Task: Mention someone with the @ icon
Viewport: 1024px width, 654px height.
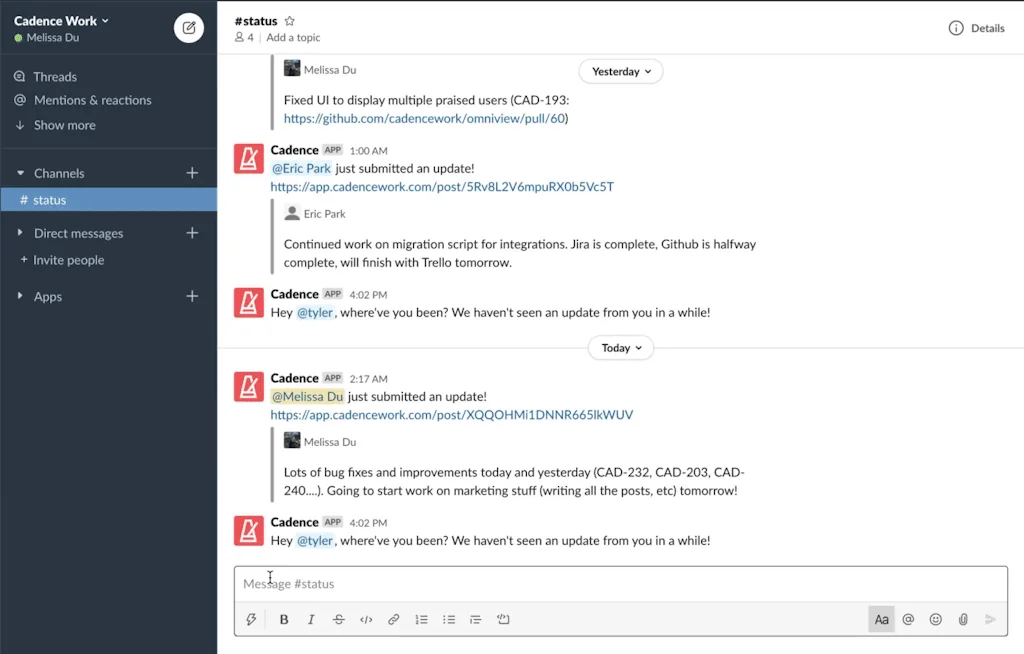Action: coord(908,619)
